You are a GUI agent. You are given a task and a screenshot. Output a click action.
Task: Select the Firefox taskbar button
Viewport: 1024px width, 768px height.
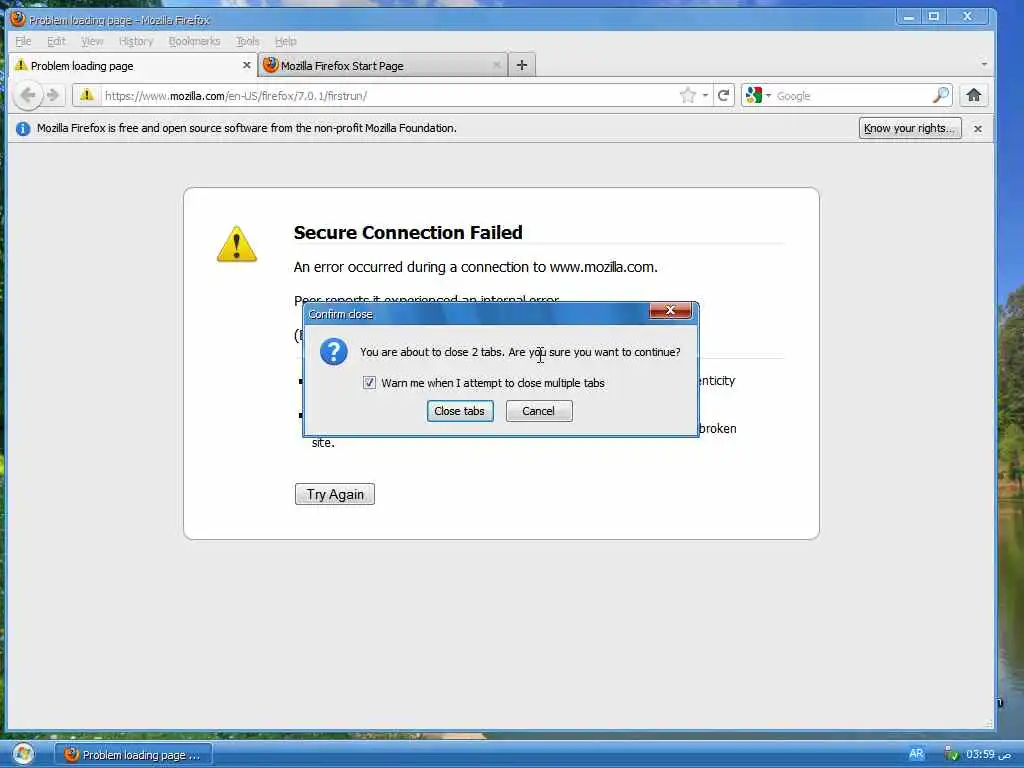(x=133, y=755)
